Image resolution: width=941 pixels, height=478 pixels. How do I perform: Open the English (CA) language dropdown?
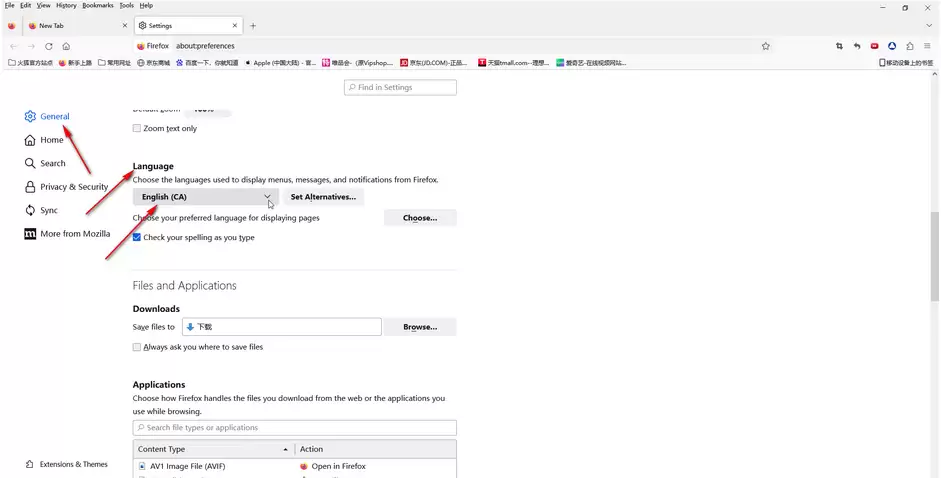pyautogui.click(x=205, y=197)
